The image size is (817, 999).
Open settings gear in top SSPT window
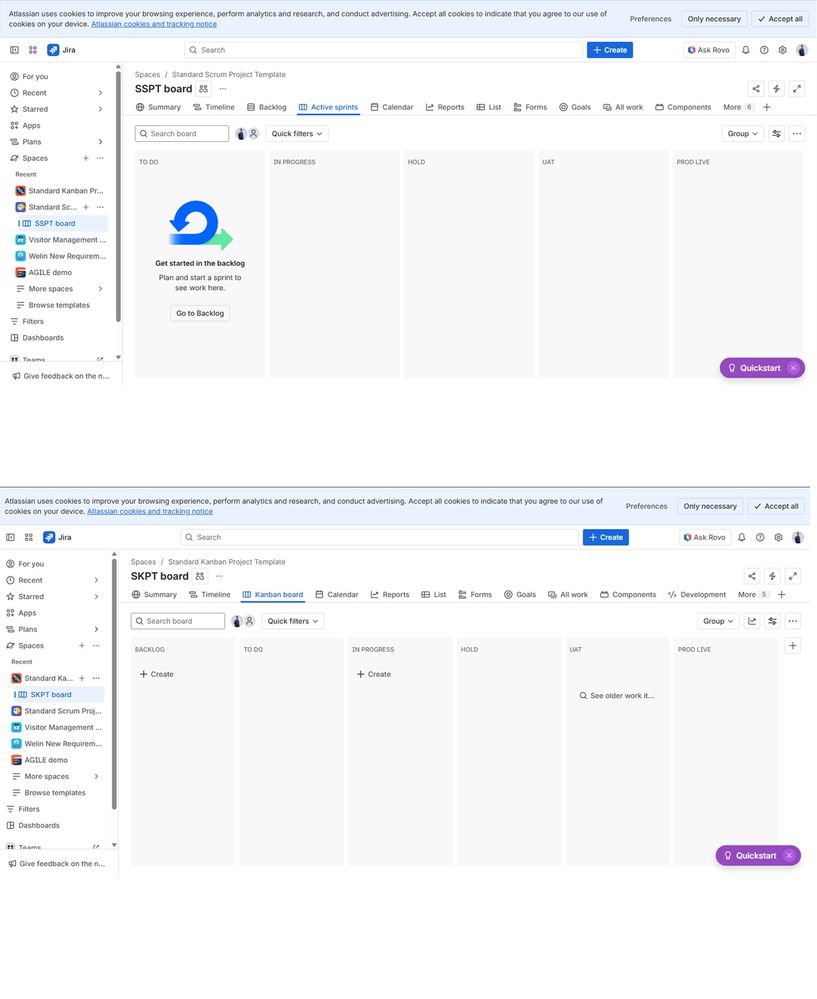(783, 50)
